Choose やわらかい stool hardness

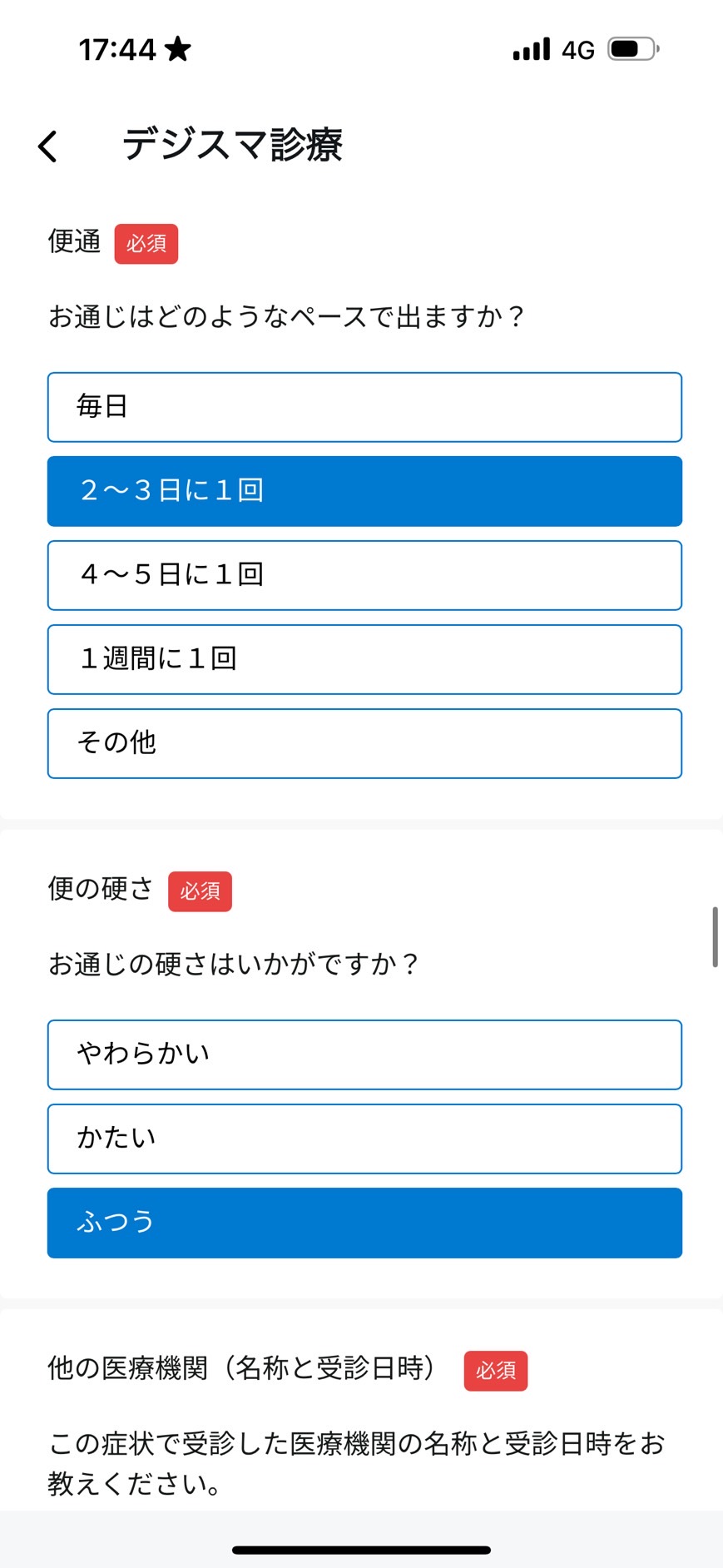point(364,1054)
